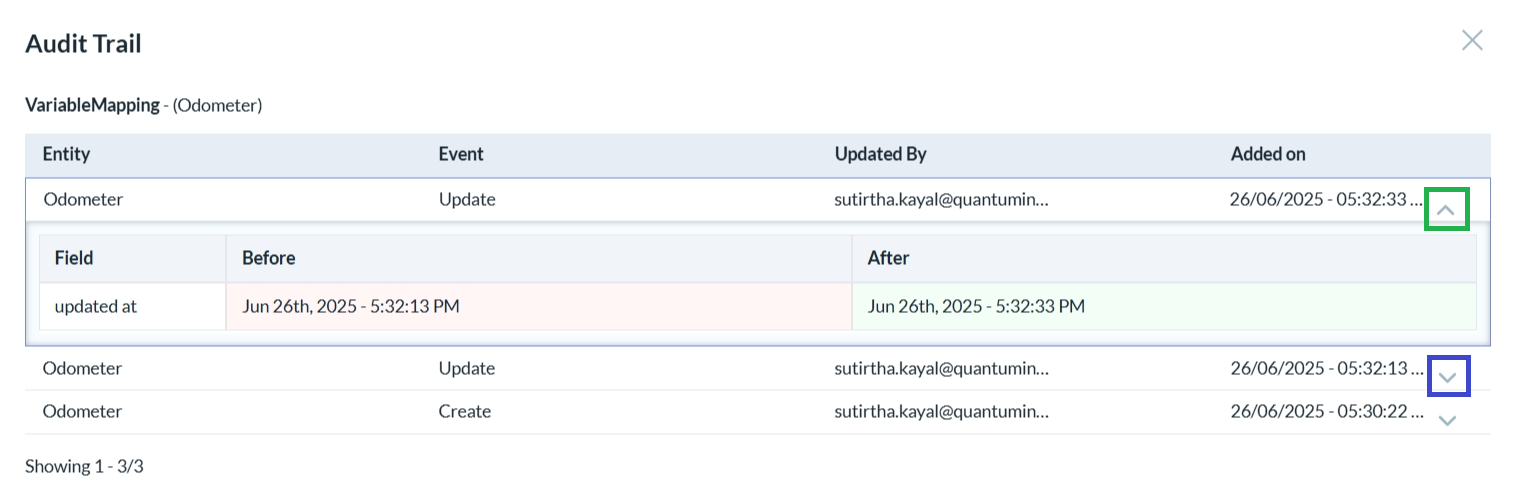Screen dimensions: 1514x498
Task: Expand the 05:32:13 Update row chevron
Action: click(1446, 377)
